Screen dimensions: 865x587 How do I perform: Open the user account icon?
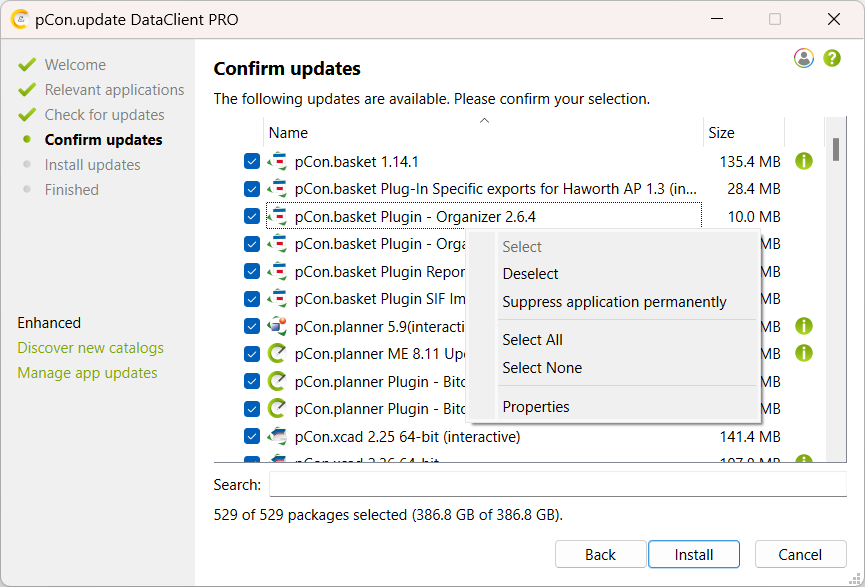[x=804, y=58]
